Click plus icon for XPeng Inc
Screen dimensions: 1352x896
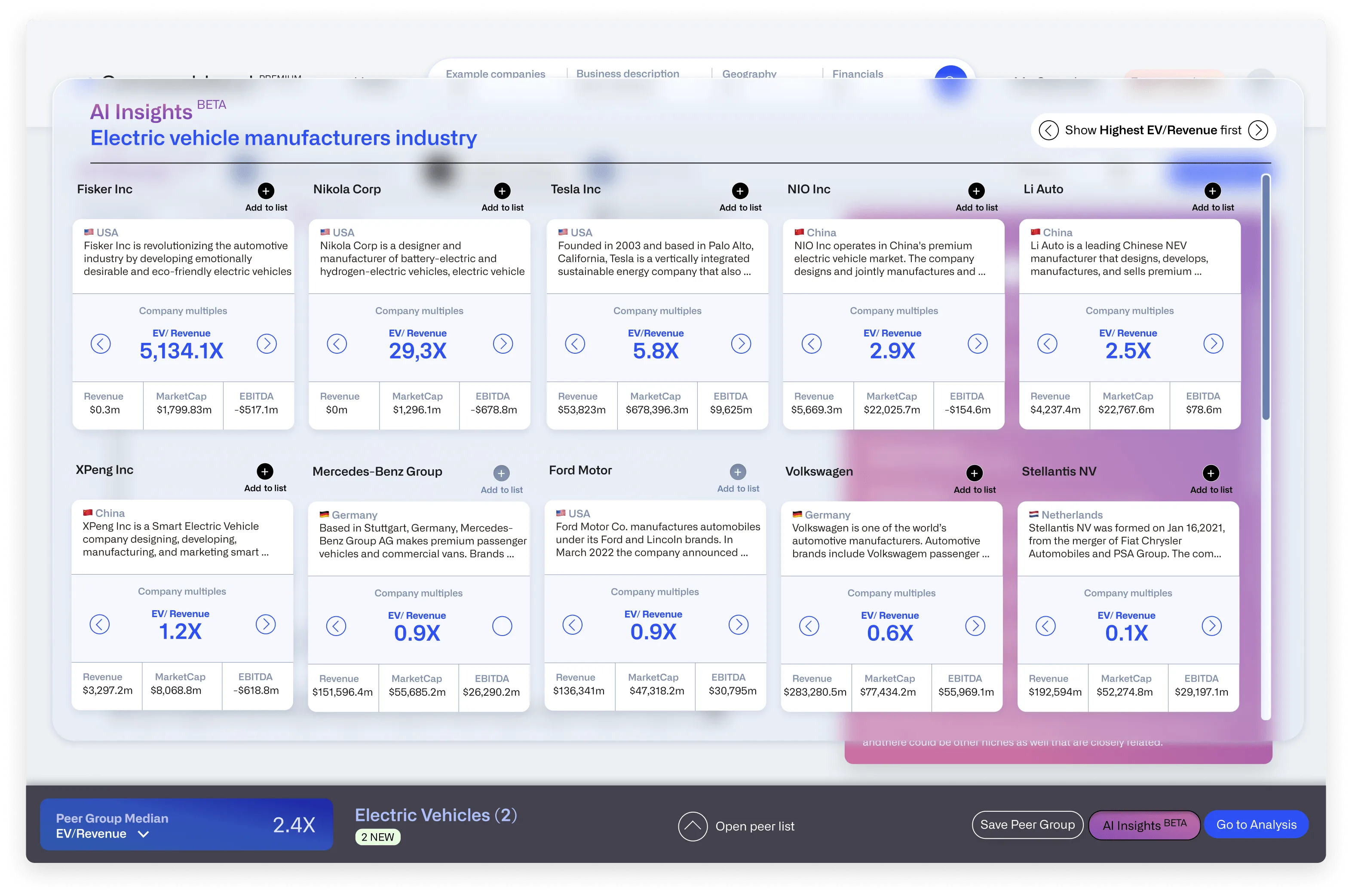click(x=265, y=471)
